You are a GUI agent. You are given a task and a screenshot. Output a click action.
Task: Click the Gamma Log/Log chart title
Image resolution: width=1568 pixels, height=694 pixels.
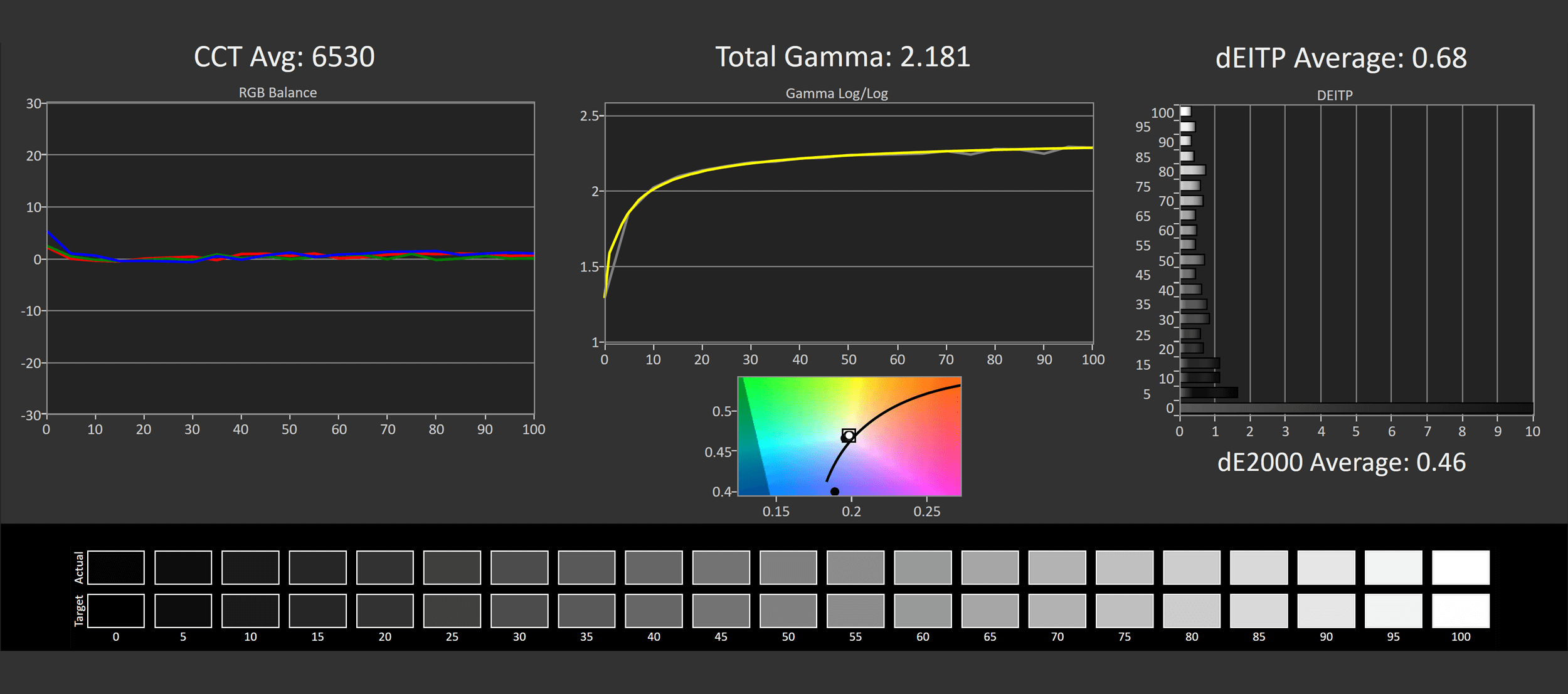[x=837, y=93]
